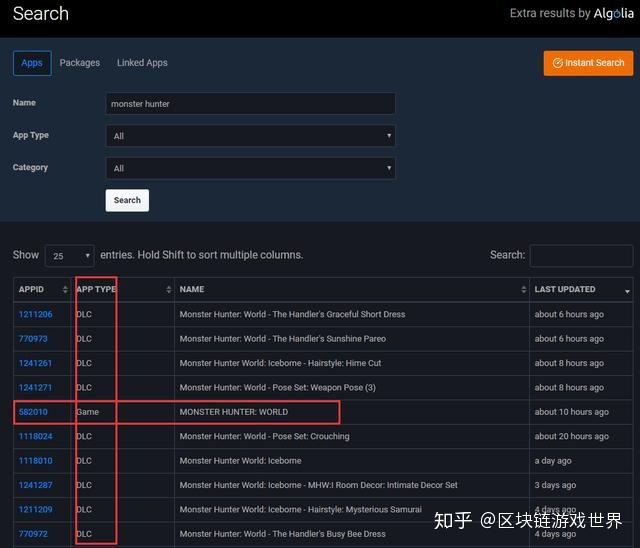Select The Handler's Graceful Short Dress name
Screen dimensions: 640x548
coord(293,314)
